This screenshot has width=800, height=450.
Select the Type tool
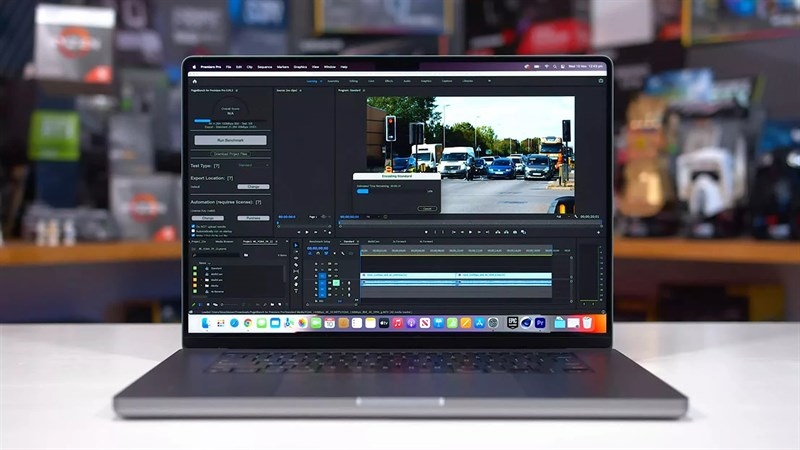[296, 291]
